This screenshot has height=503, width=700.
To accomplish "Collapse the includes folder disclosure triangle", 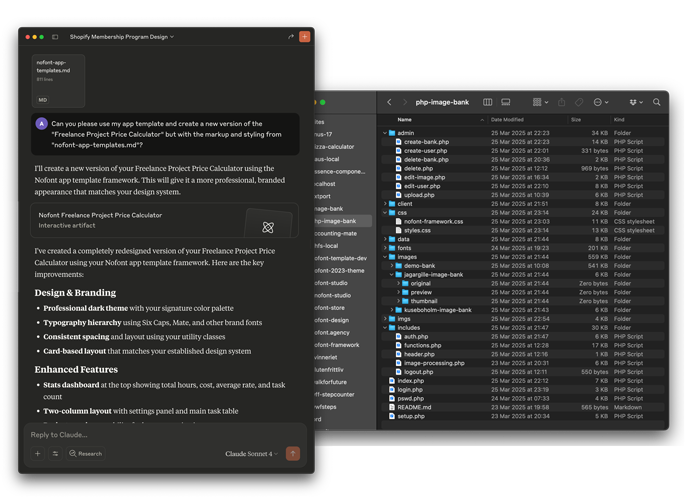I will click(x=385, y=328).
